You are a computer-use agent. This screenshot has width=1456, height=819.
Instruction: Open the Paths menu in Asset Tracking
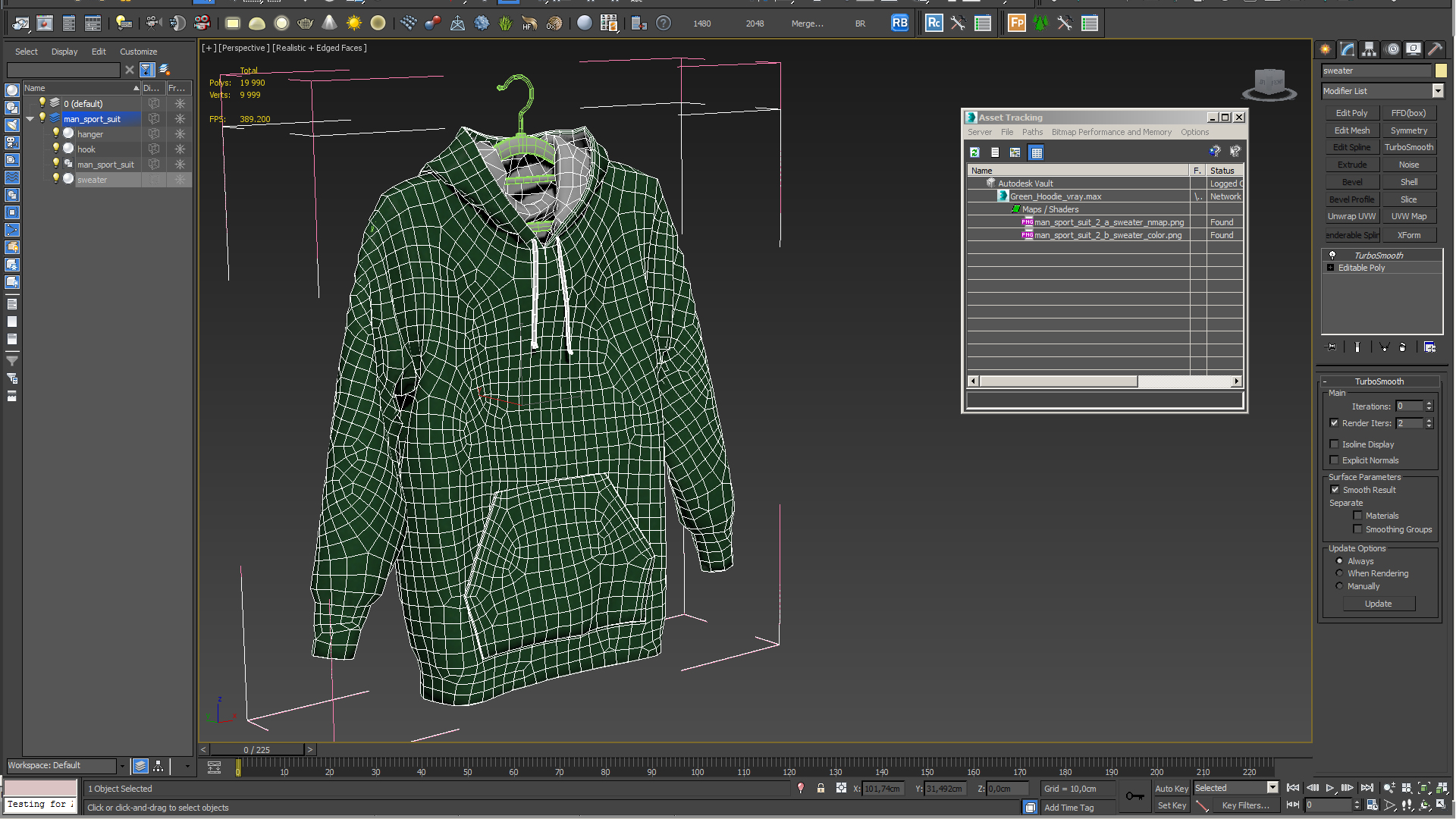coord(1031,132)
